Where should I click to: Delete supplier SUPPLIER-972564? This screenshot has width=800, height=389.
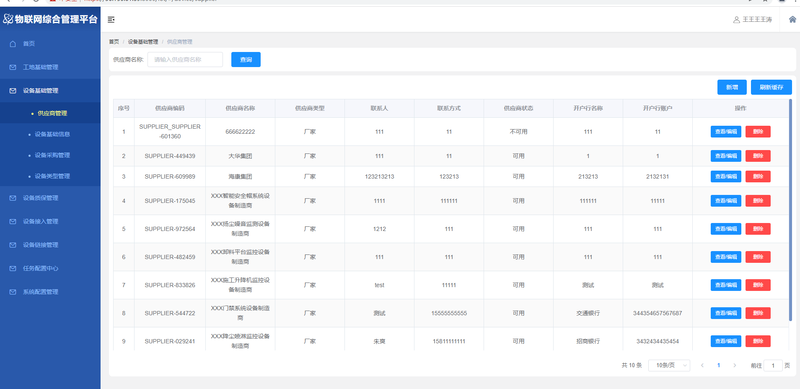758,229
